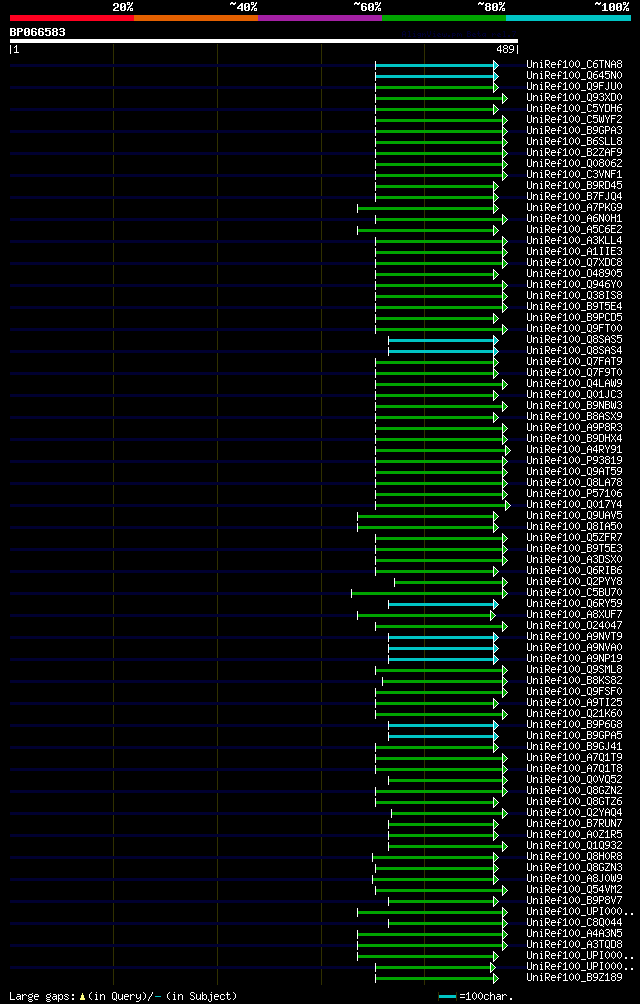This screenshot has width=640, height=1004.
Task: Pick label UniRef100_B9NBW3
Action: 573,405
